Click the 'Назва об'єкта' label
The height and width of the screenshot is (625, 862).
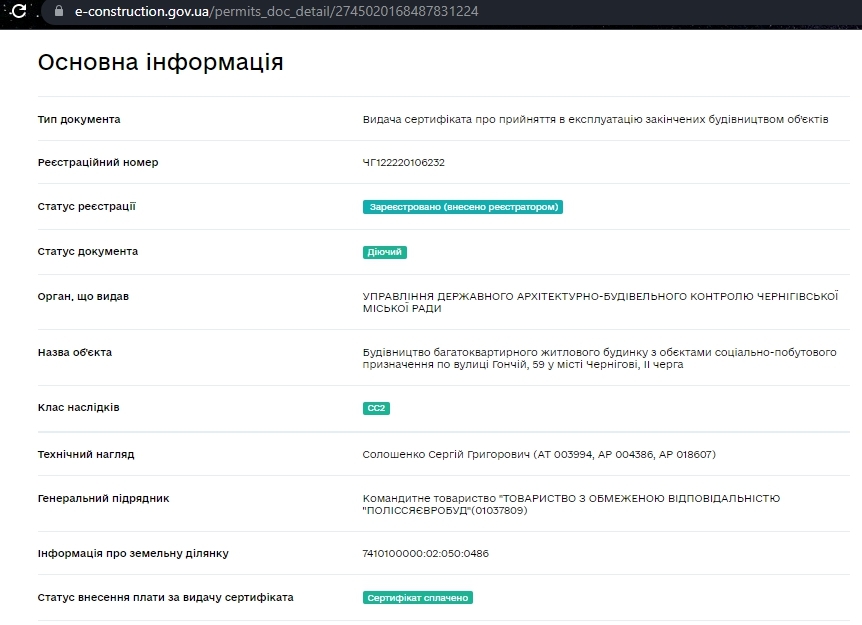point(75,352)
